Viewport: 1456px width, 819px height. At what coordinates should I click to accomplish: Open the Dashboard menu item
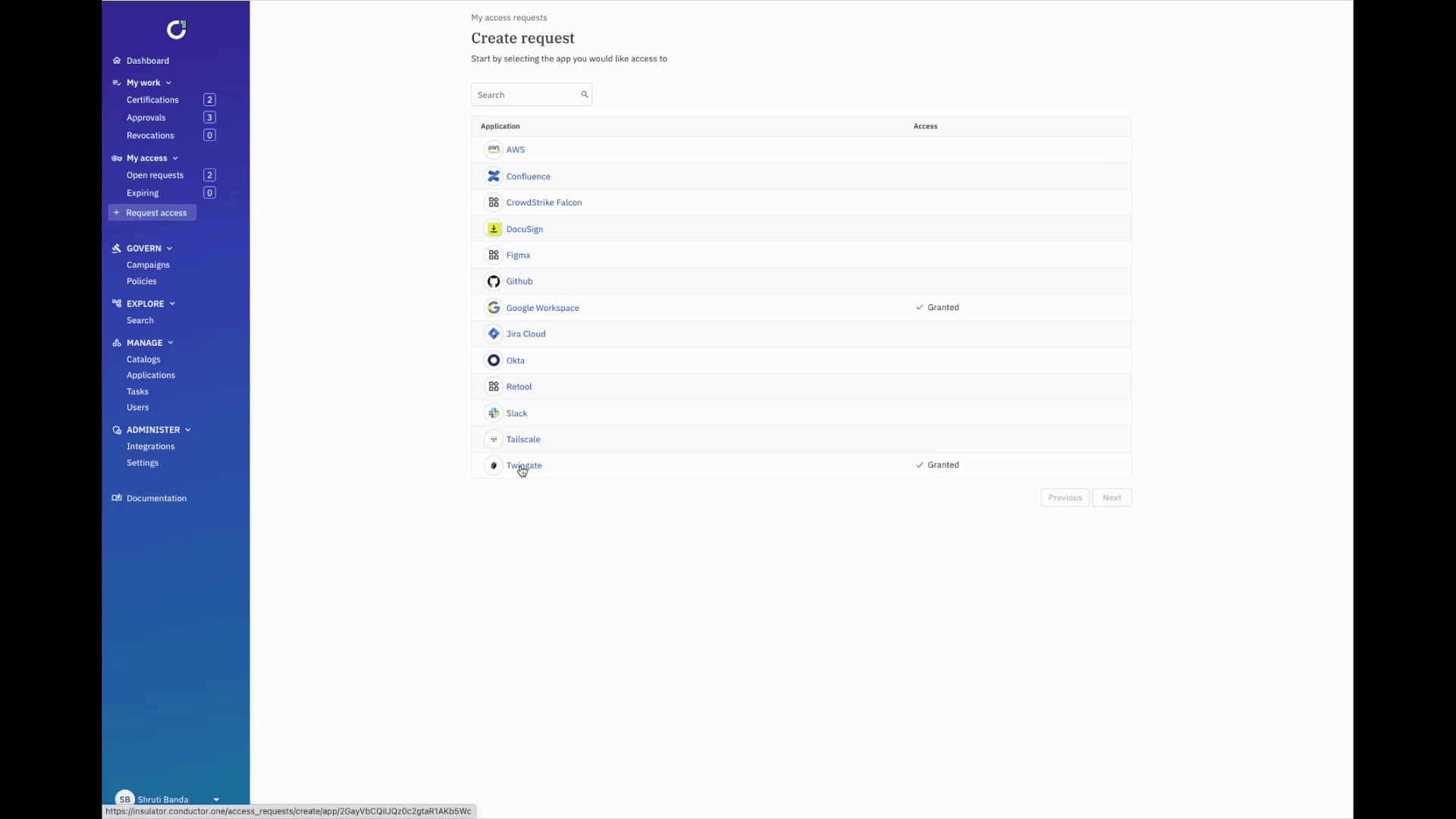pos(147,60)
